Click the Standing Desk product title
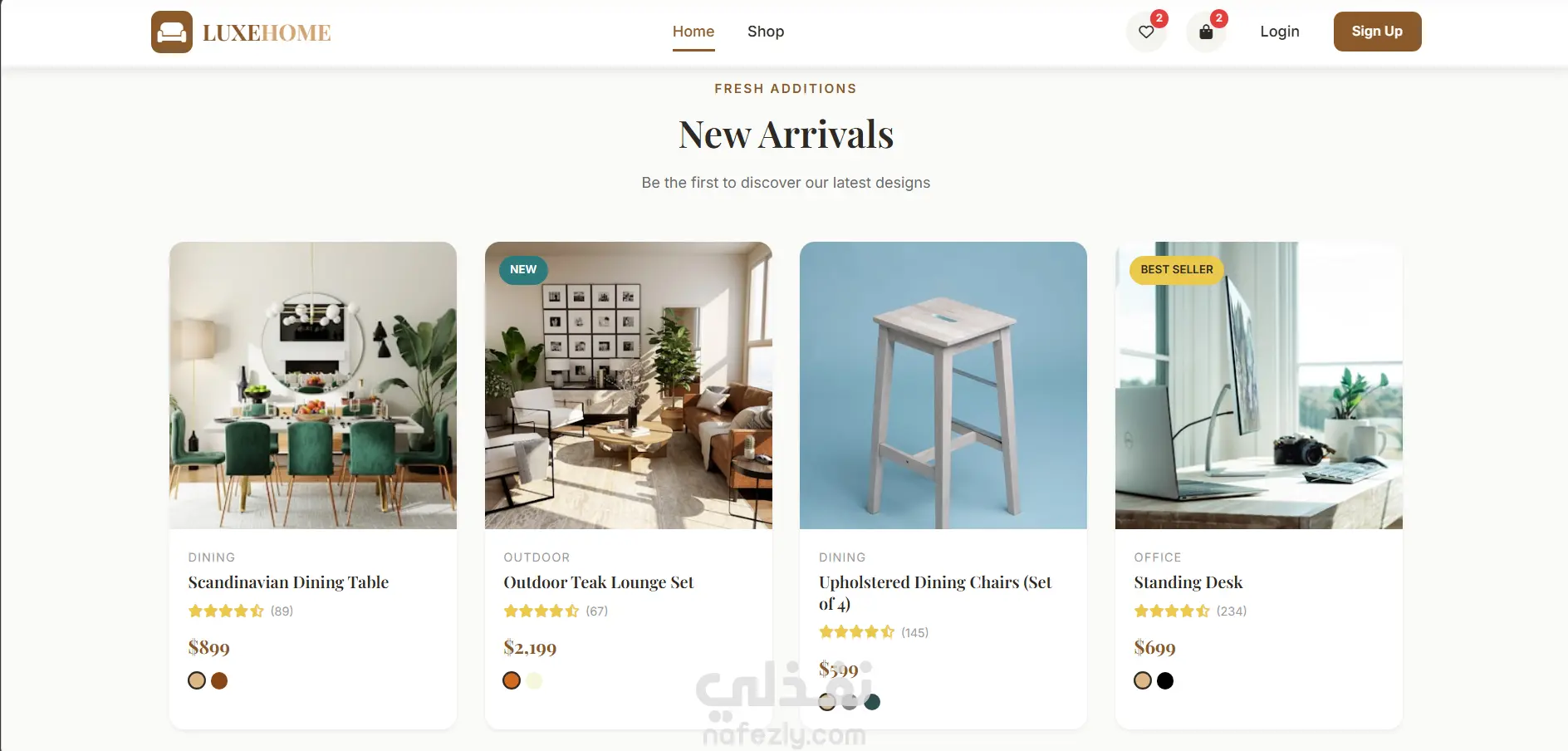This screenshot has height=751, width=1568. click(x=1188, y=582)
